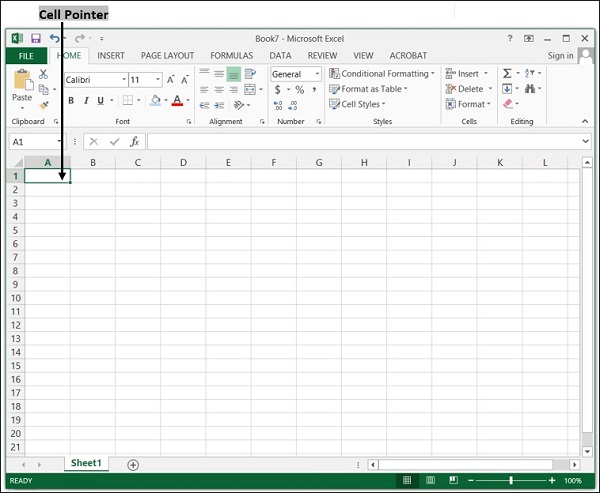Switch to the INSERT tab
The height and width of the screenshot is (493, 600).
point(111,56)
